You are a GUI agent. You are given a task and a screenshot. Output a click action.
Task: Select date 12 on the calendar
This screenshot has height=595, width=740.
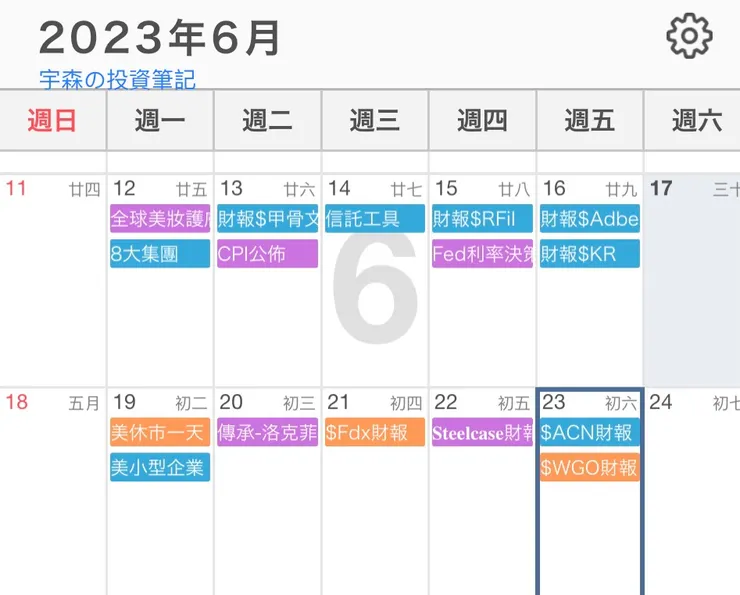click(124, 188)
